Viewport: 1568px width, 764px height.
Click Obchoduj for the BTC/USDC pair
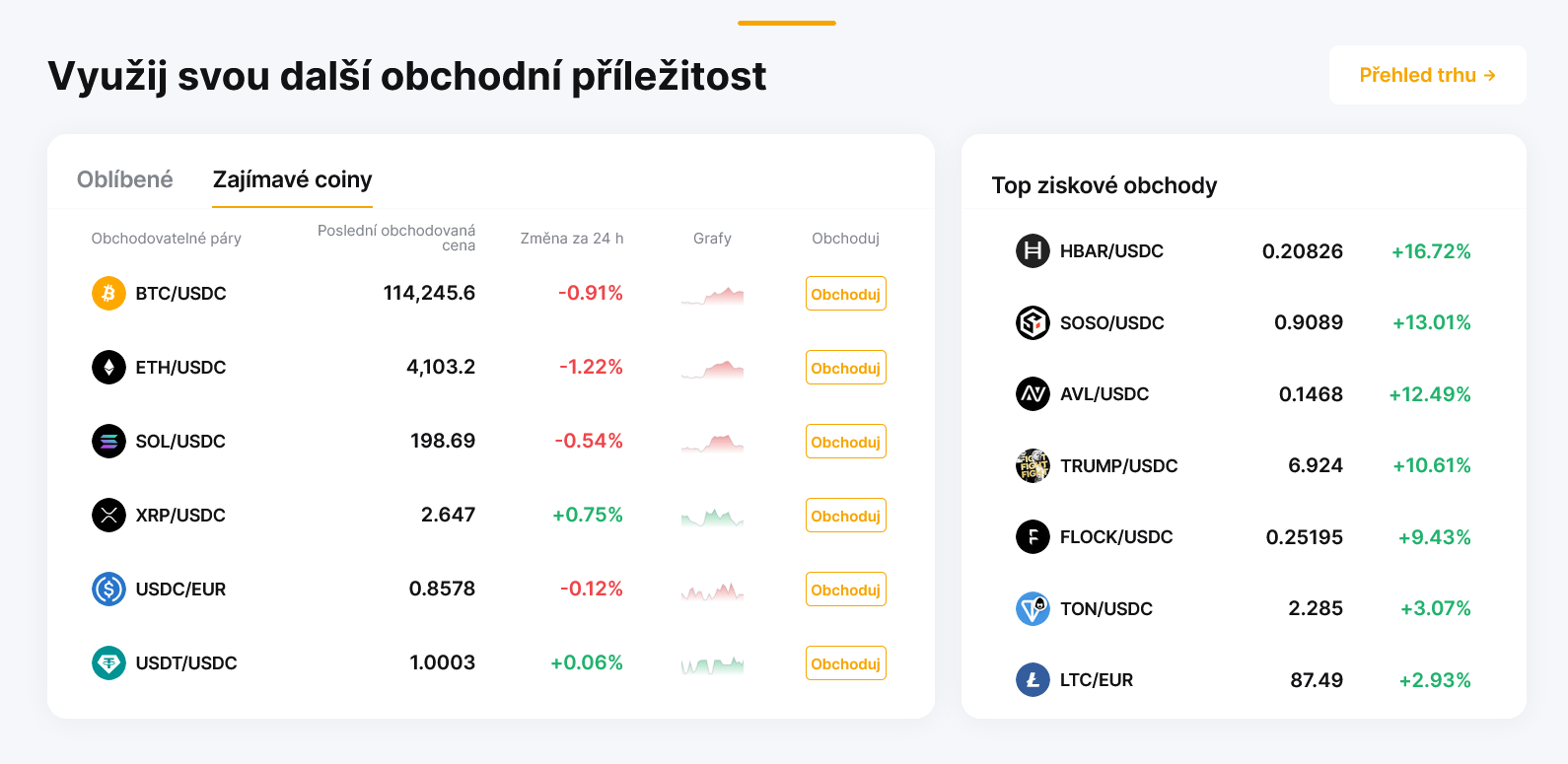click(845, 293)
